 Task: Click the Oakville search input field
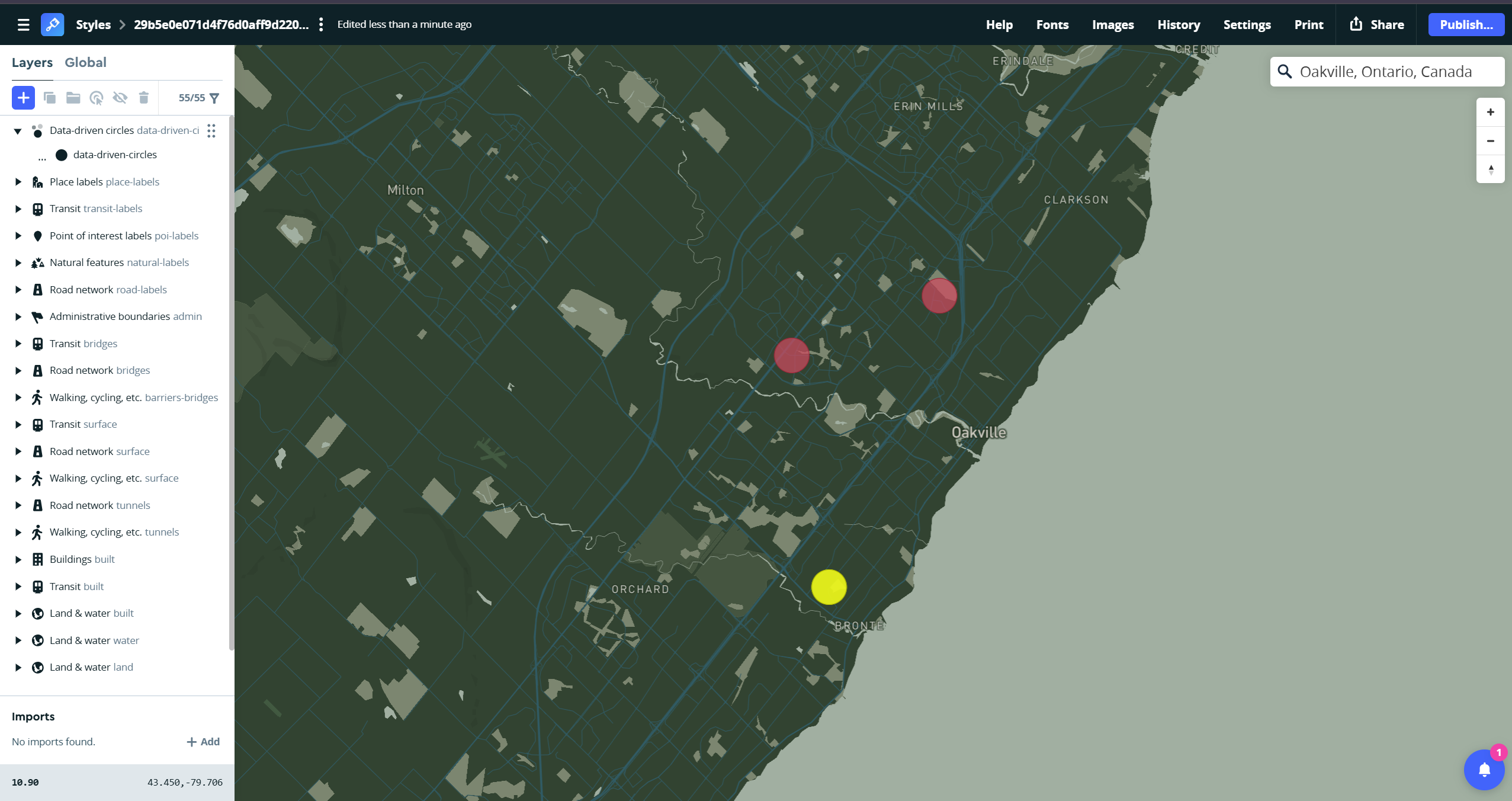pos(1386,71)
